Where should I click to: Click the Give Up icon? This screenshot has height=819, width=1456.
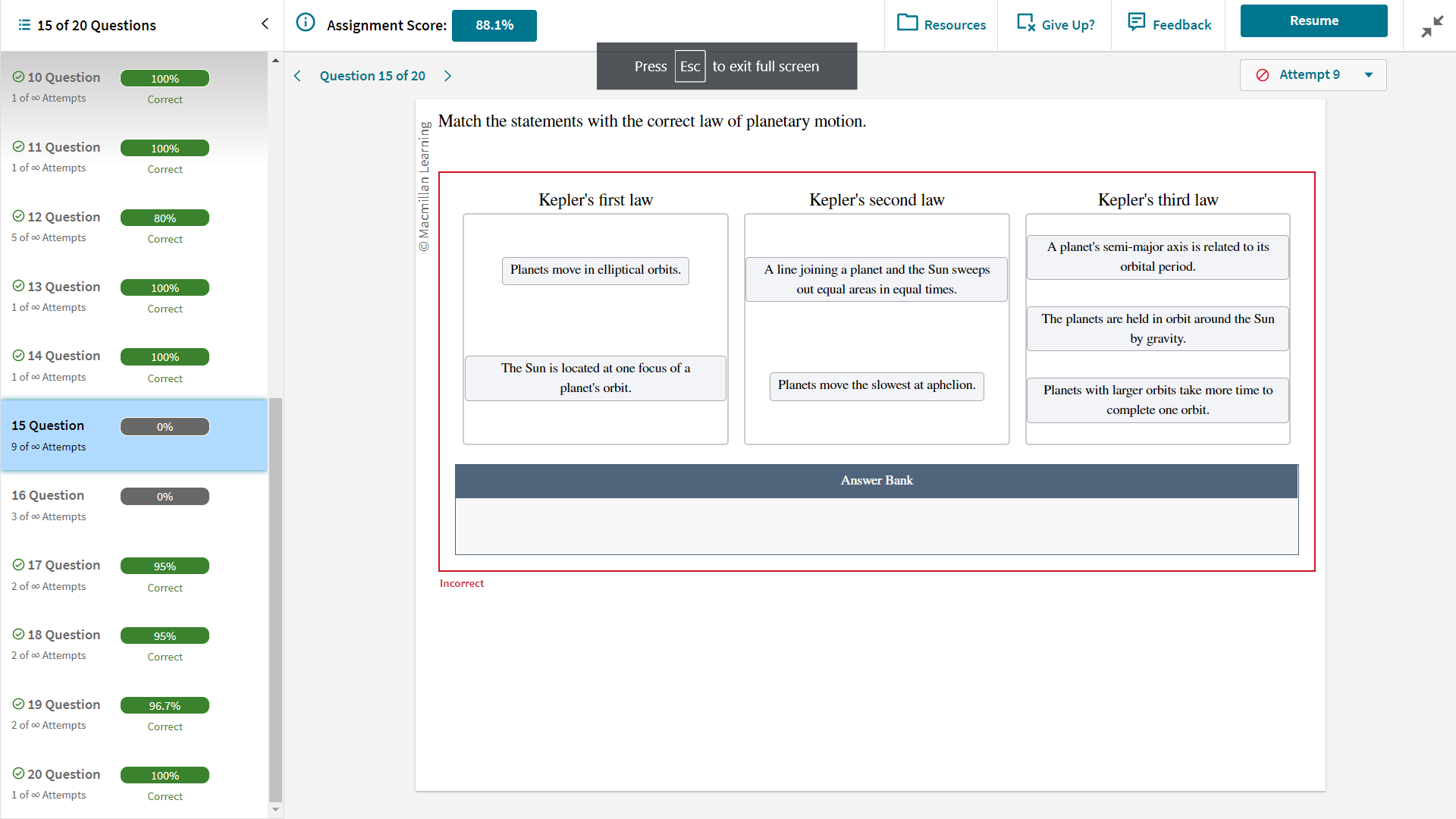1025,23
